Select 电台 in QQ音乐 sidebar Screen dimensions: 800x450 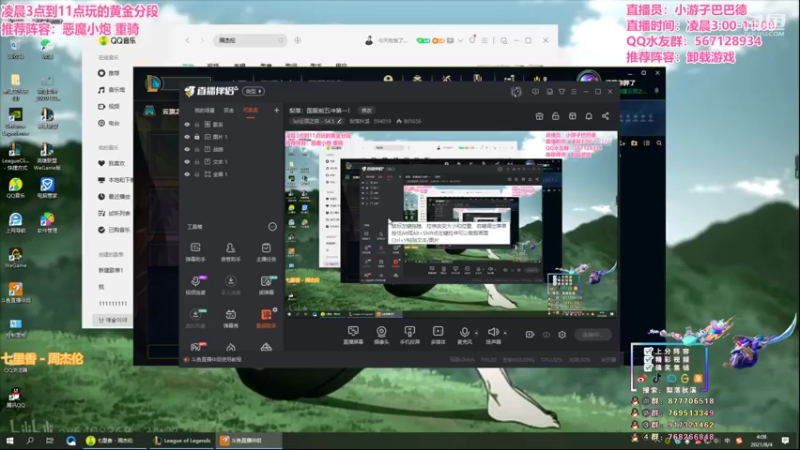click(109, 123)
